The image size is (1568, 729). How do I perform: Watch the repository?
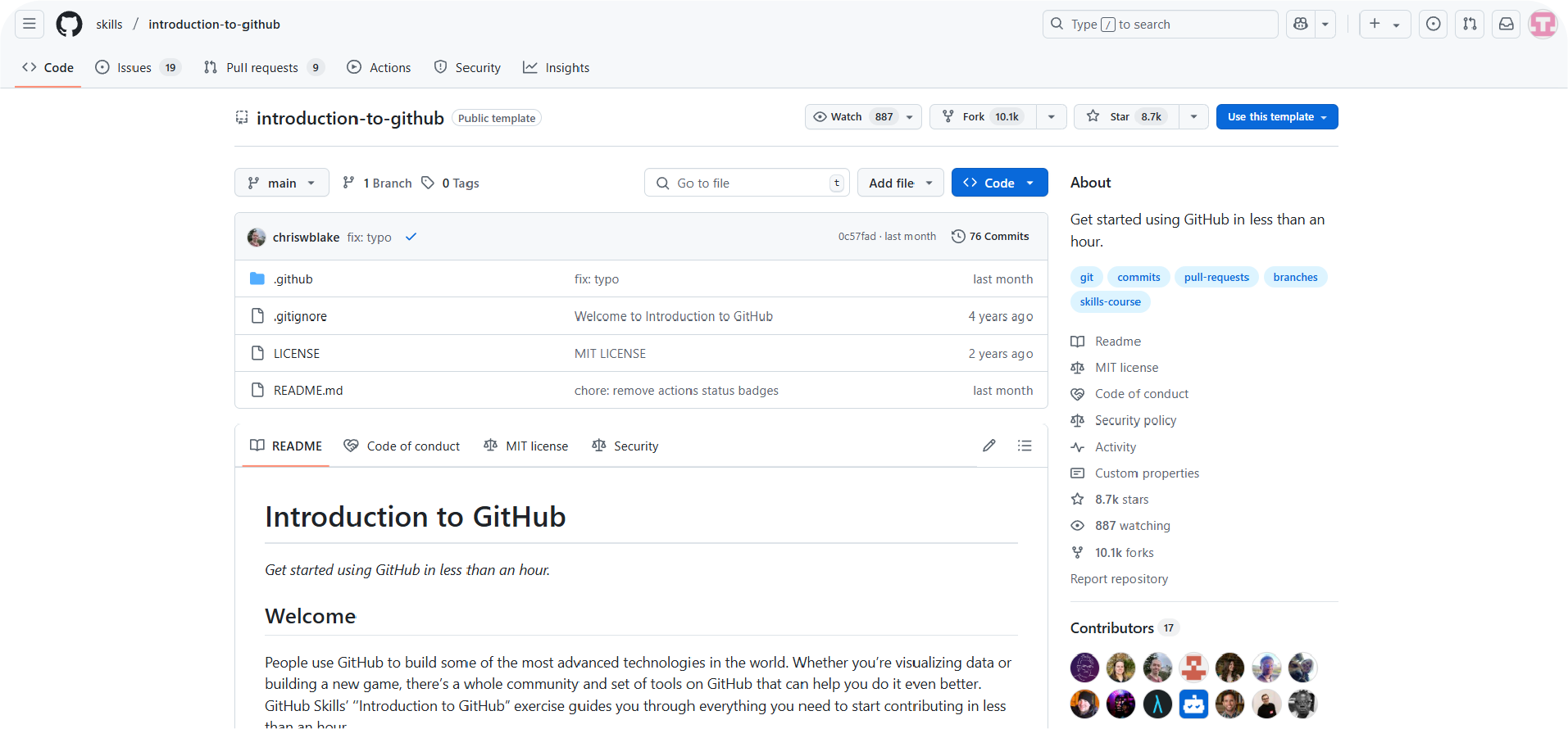852,116
